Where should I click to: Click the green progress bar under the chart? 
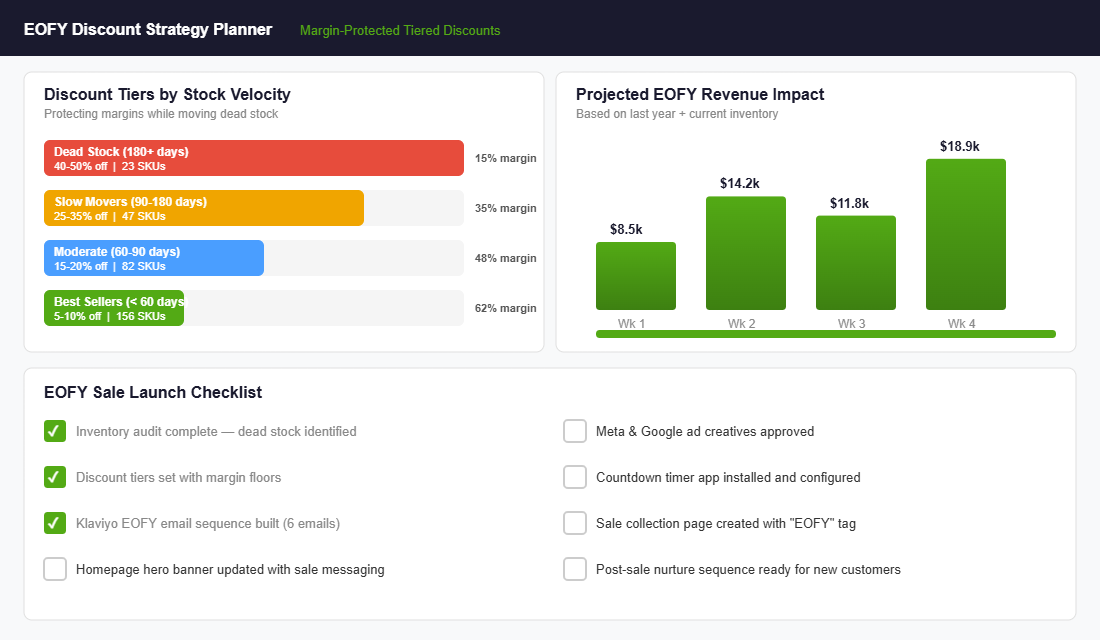[825, 333]
